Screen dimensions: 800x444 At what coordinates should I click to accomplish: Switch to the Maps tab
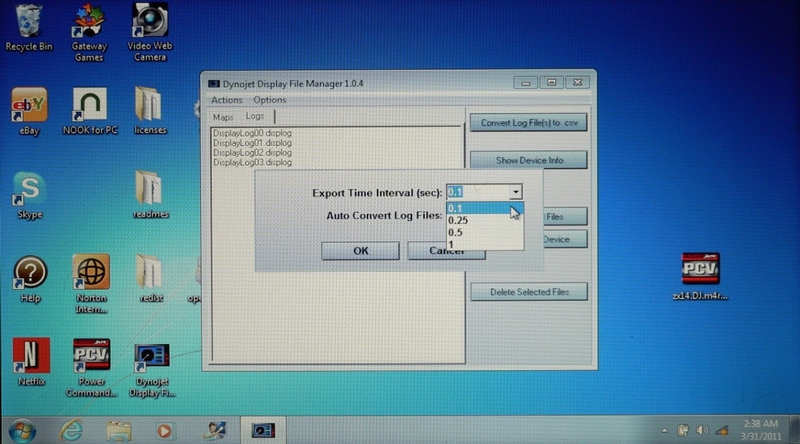coord(222,117)
